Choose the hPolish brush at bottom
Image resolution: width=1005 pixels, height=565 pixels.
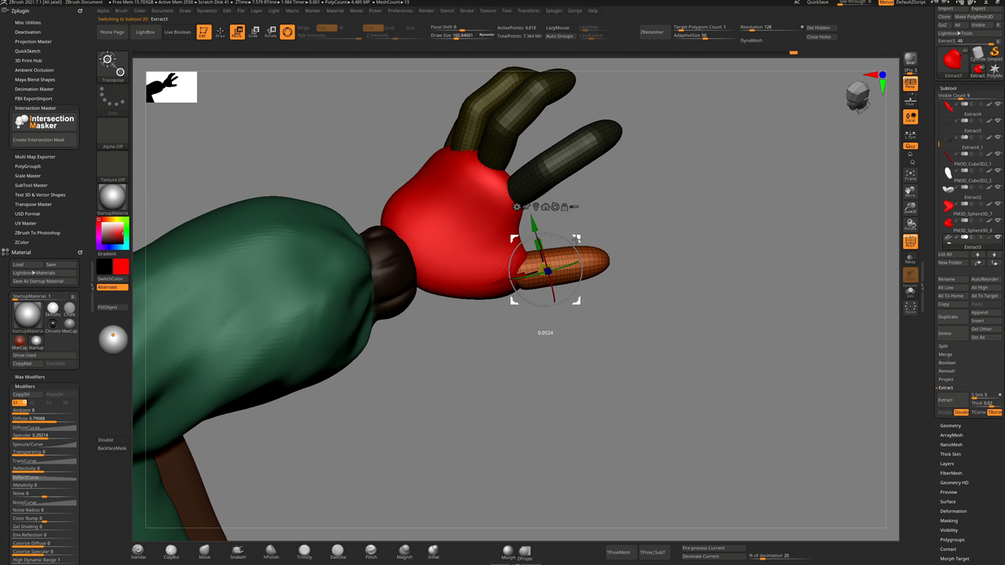271,552
